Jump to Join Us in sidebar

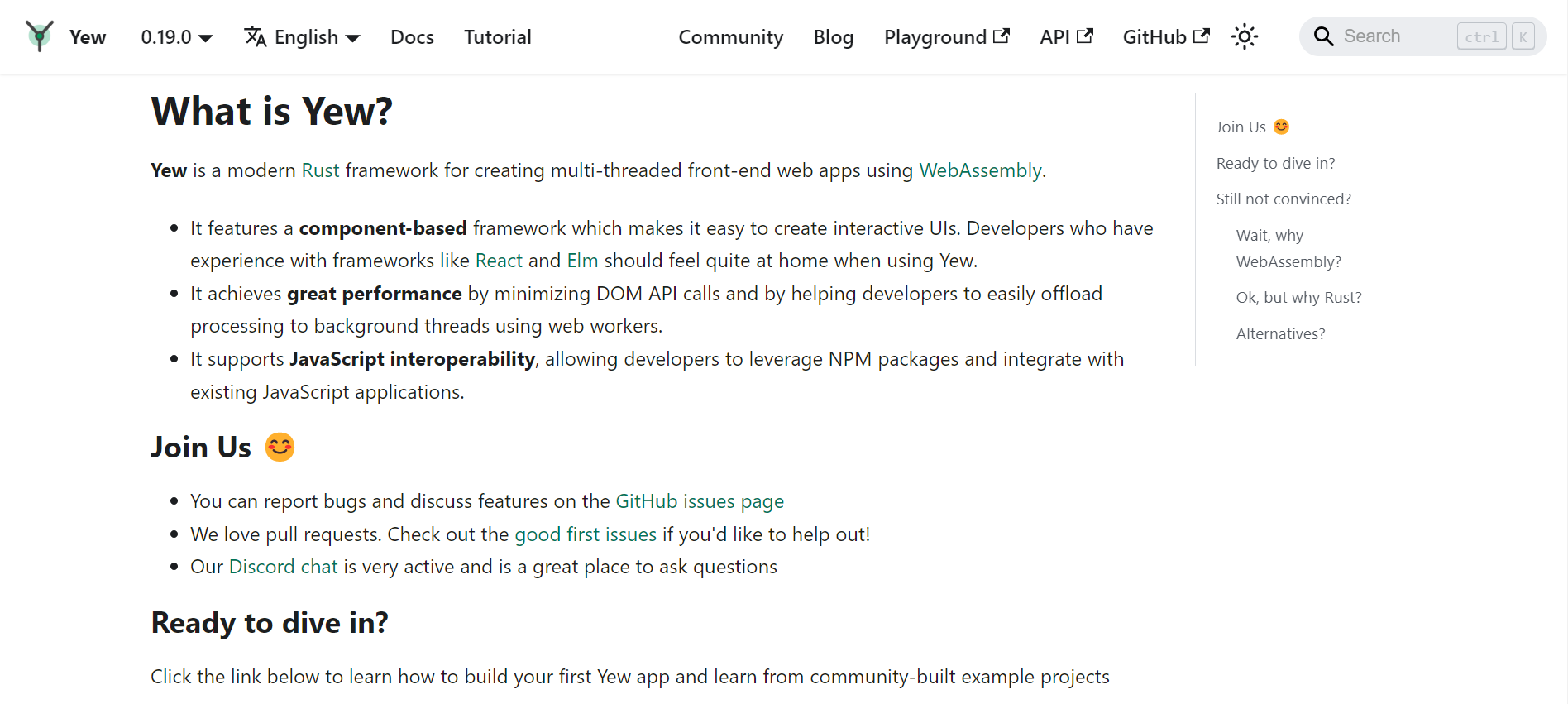pos(1253,127)
